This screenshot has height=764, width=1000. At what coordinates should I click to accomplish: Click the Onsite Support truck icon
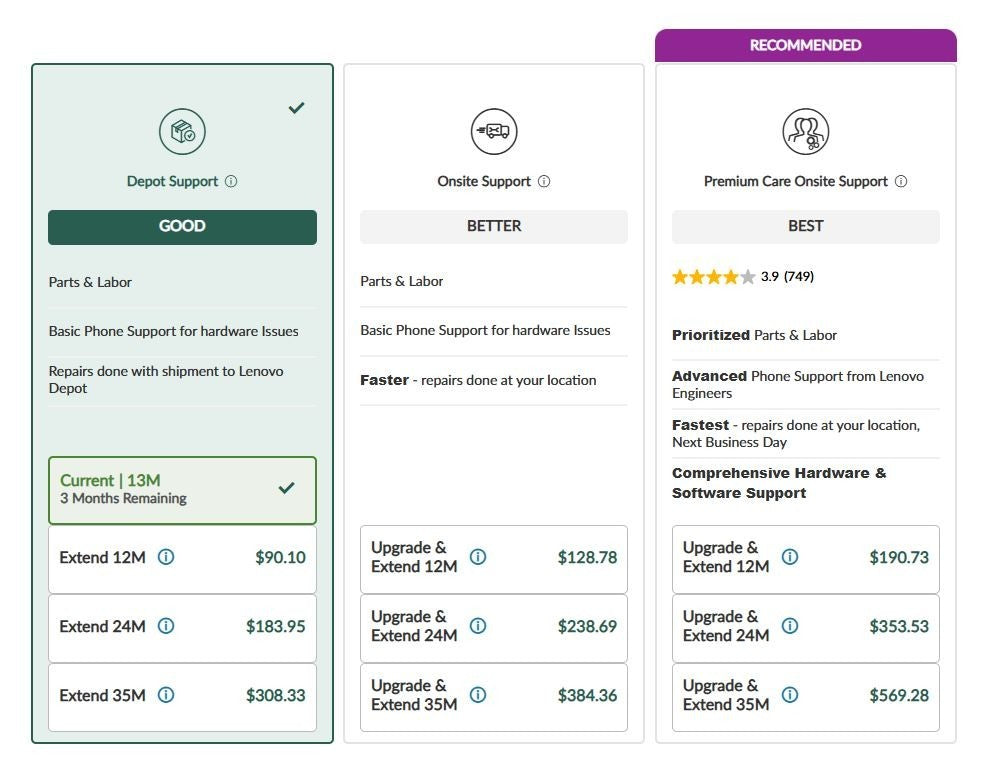tap(494, 131)
